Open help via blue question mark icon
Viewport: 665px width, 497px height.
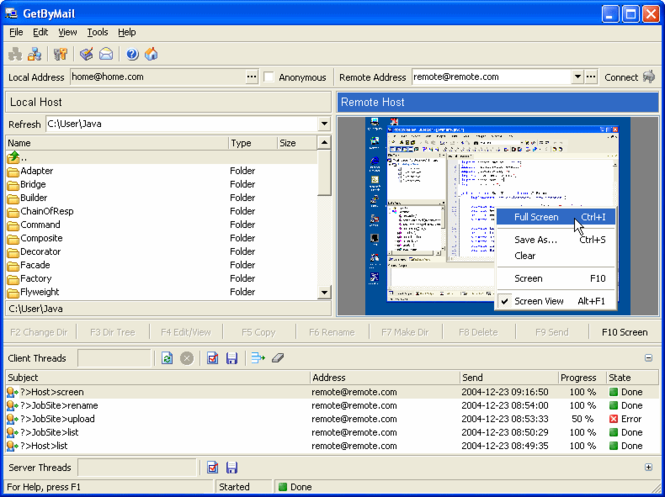click(x=132, y=54)
